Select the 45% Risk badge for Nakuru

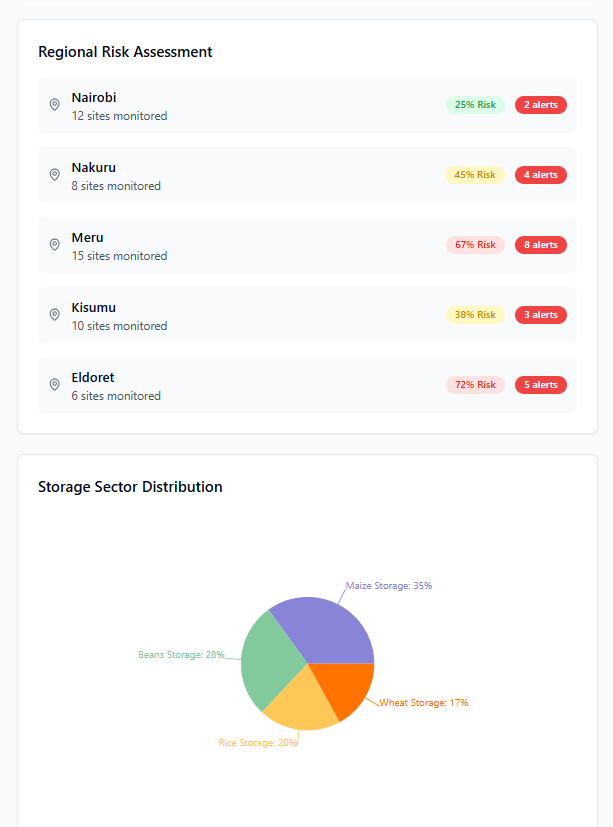475,175
